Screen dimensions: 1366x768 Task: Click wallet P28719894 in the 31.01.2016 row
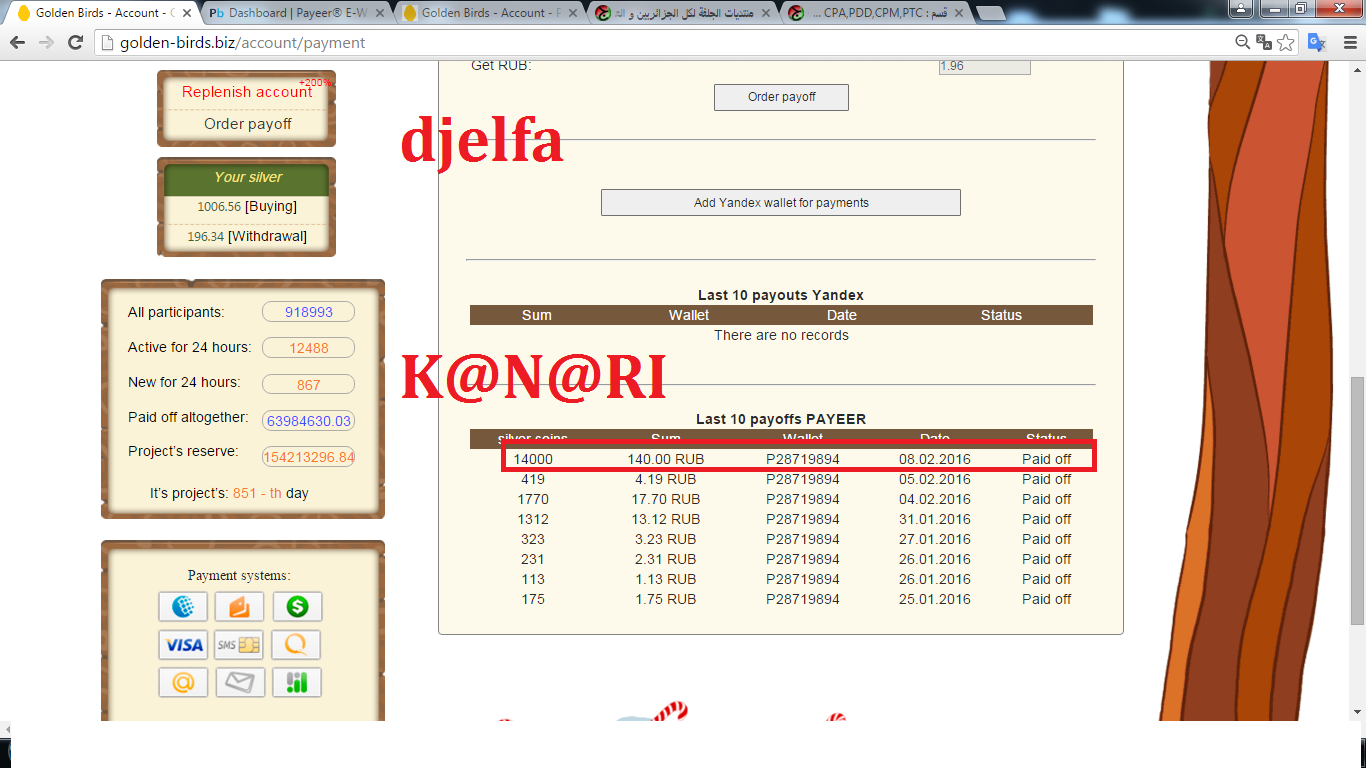[803, 519]
